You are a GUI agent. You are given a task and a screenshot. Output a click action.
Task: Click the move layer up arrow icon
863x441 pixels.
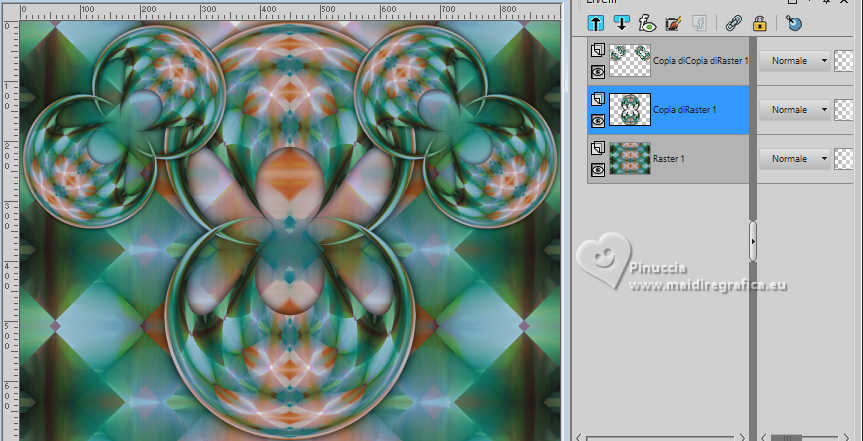597,23
